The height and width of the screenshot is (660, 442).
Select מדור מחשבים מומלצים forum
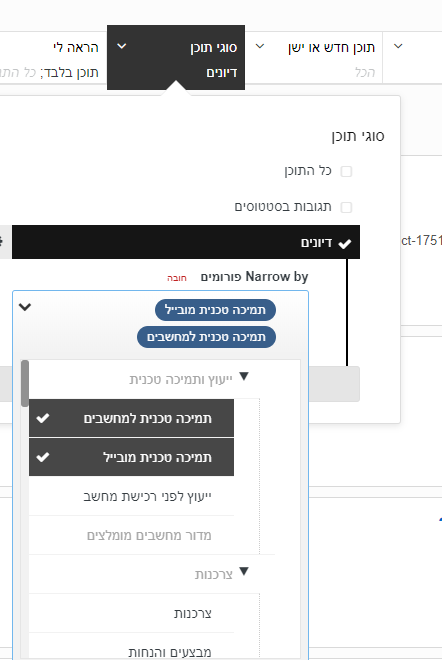[x=131, y=535]
